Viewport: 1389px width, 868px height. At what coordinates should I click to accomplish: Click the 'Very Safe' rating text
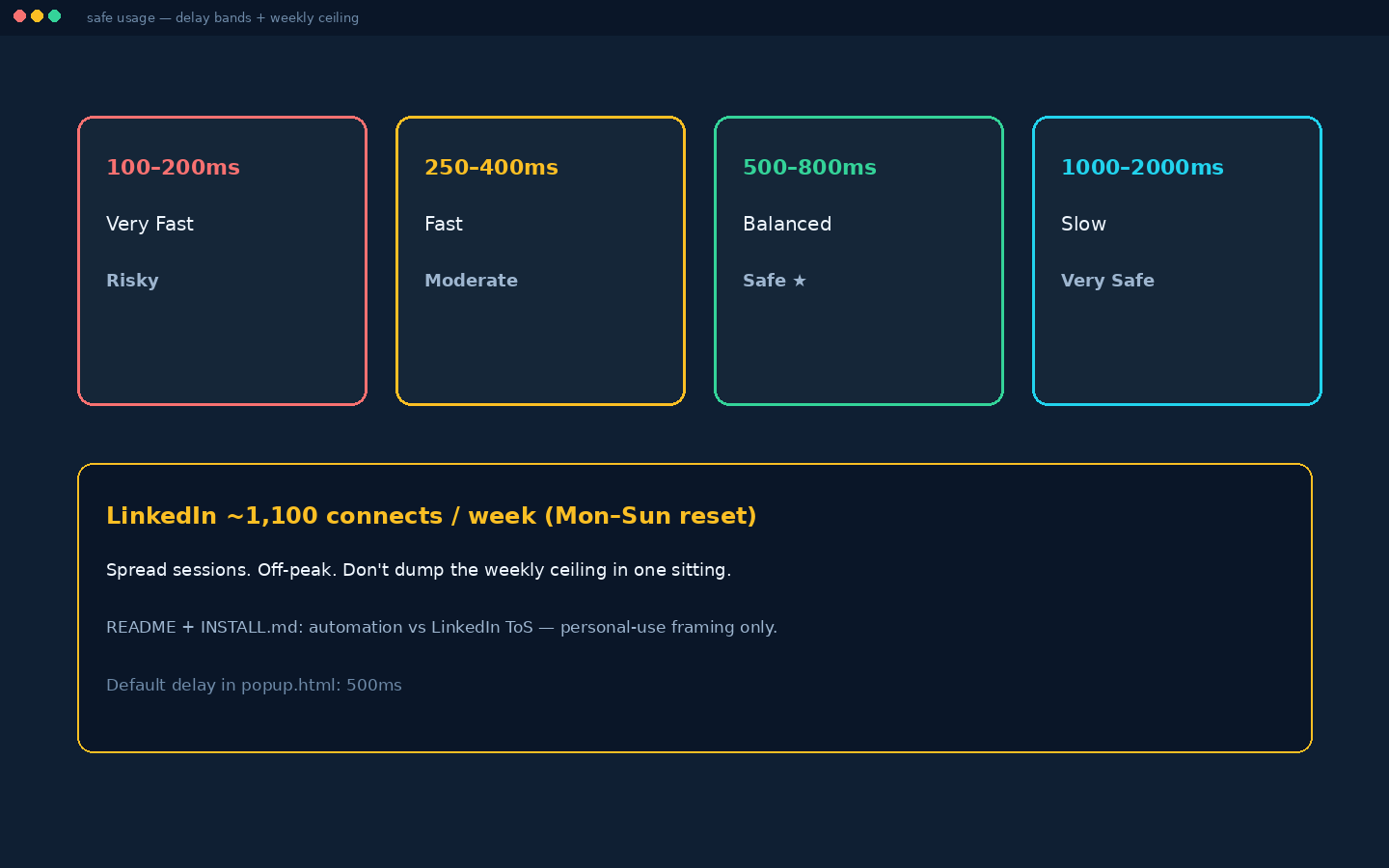click(1107, 281)
